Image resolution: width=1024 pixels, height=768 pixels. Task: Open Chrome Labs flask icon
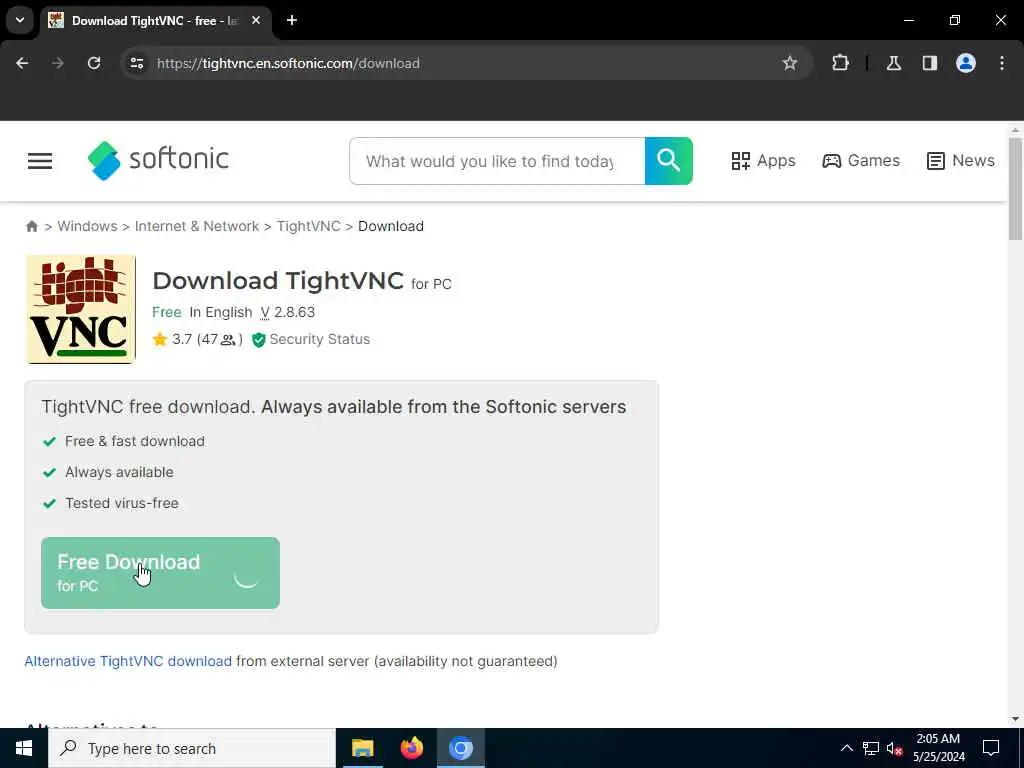click(894, 63)
